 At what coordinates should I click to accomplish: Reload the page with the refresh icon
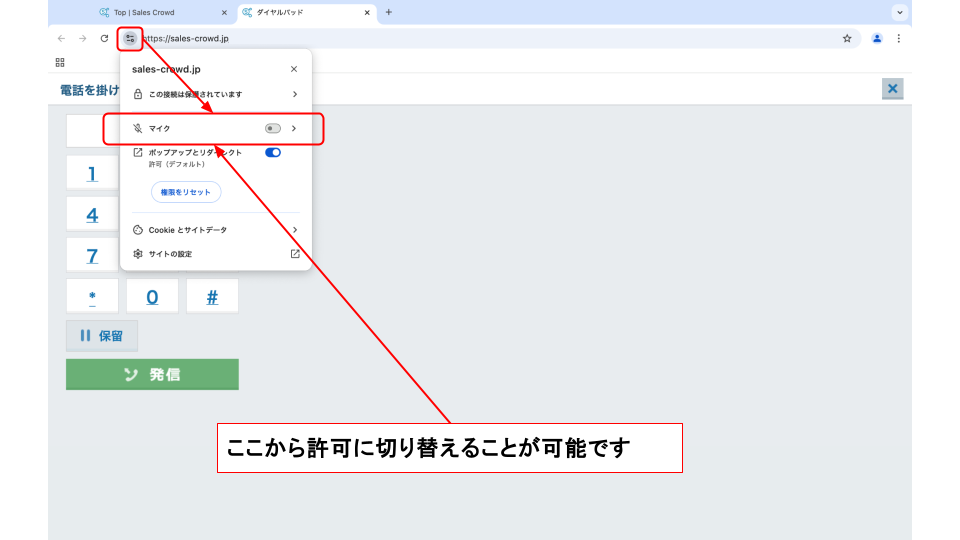click(x=104, y=38)
